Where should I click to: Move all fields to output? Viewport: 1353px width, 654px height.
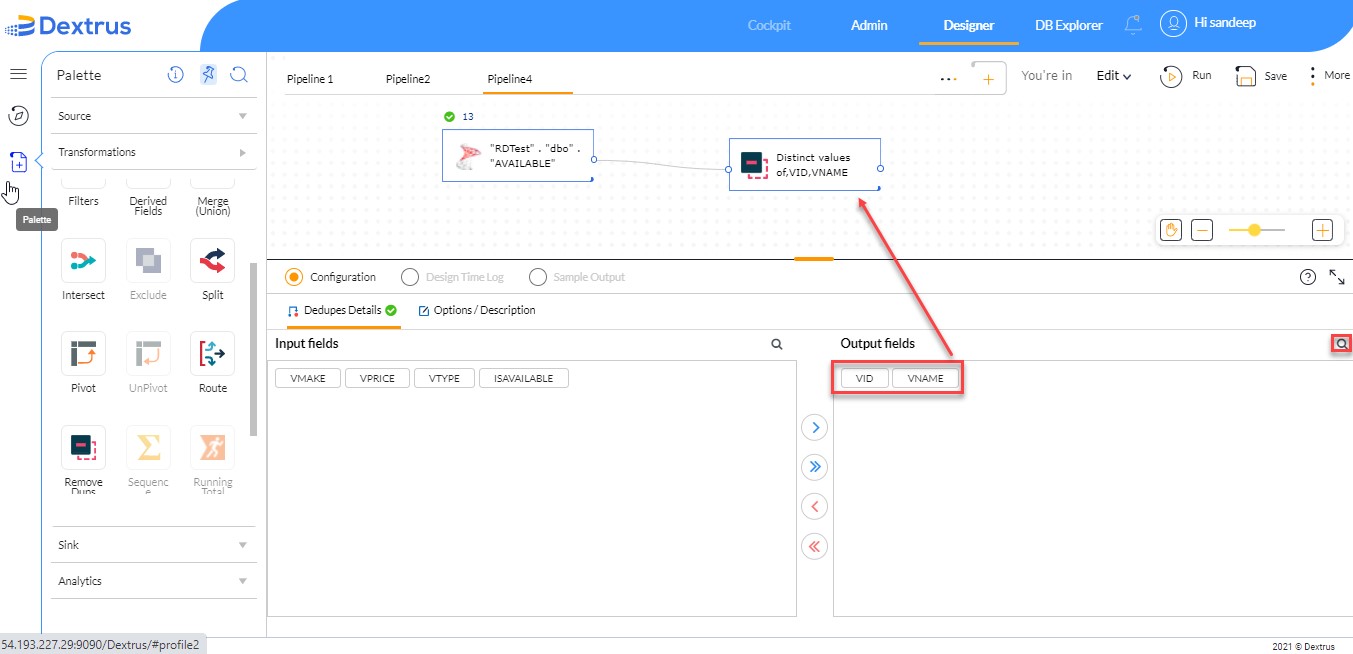click(815, 467)
